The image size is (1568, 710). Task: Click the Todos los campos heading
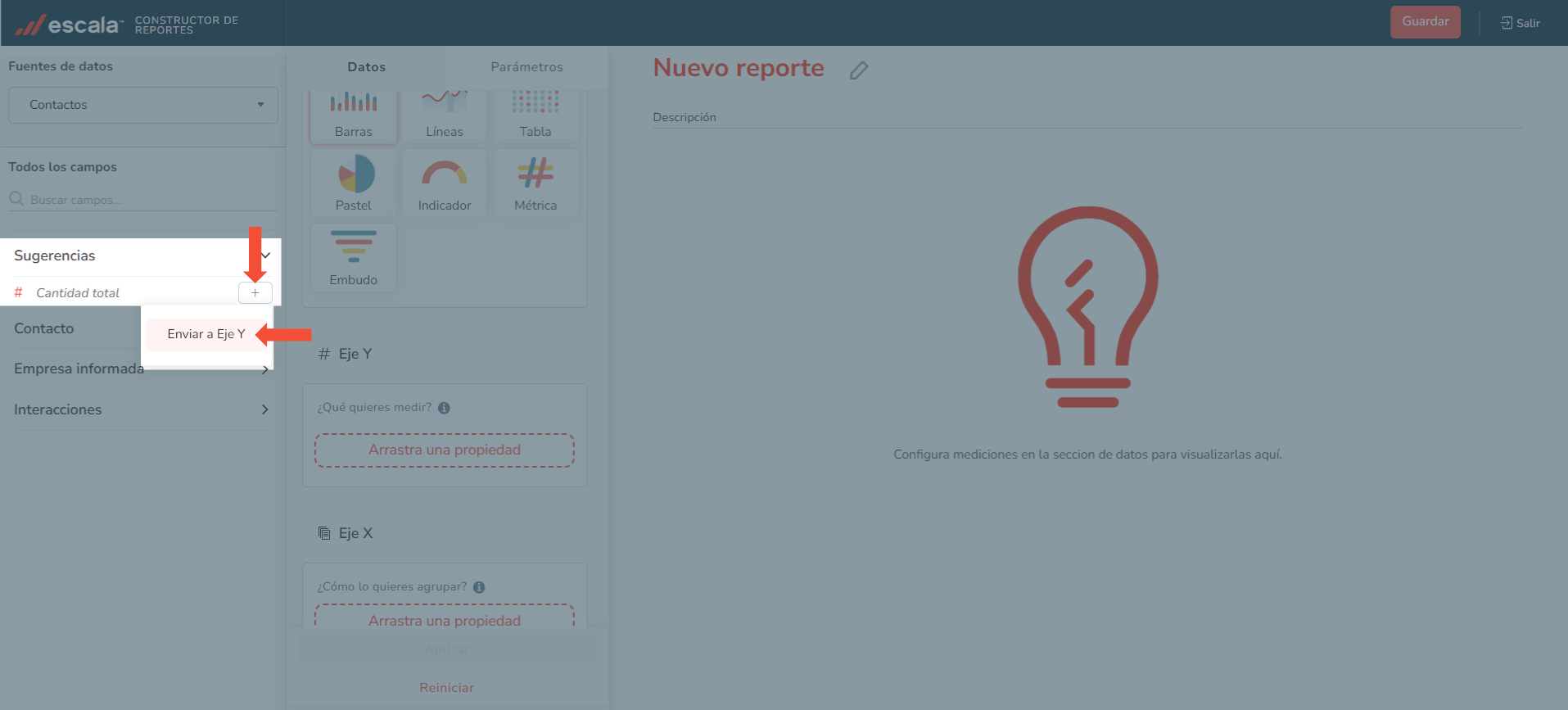(63, 167)
